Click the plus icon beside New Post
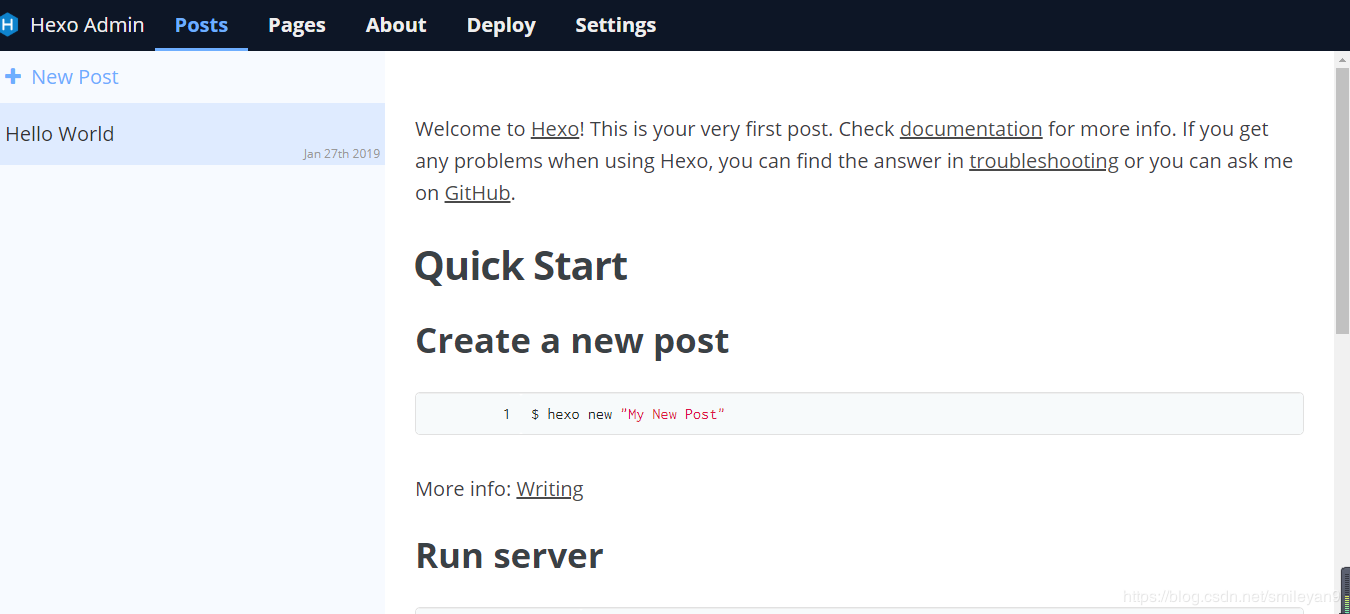Screen dimensions: 1350x614 13,77
